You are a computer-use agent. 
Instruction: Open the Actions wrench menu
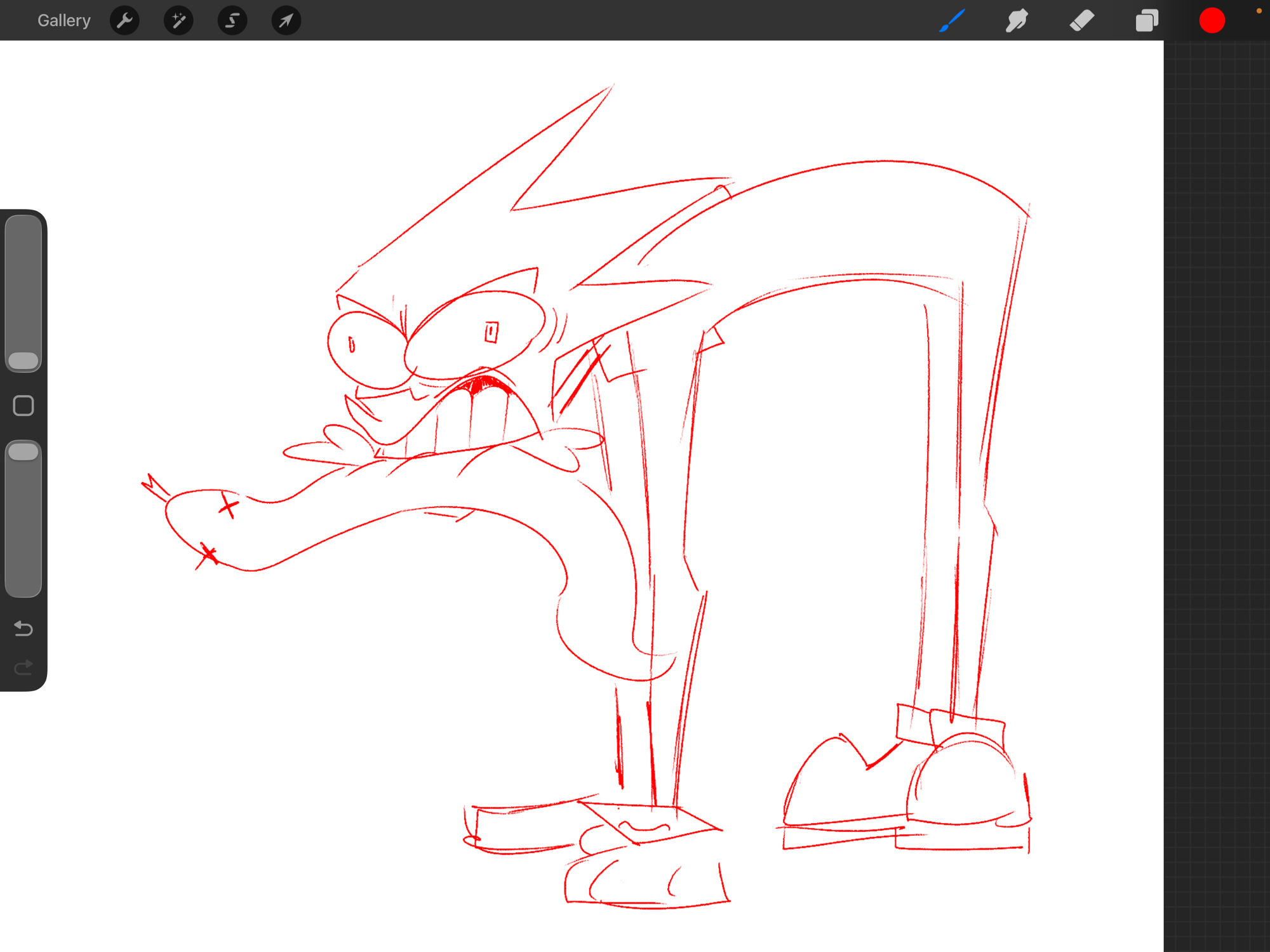pyautogui.click(x=124, y=20)
